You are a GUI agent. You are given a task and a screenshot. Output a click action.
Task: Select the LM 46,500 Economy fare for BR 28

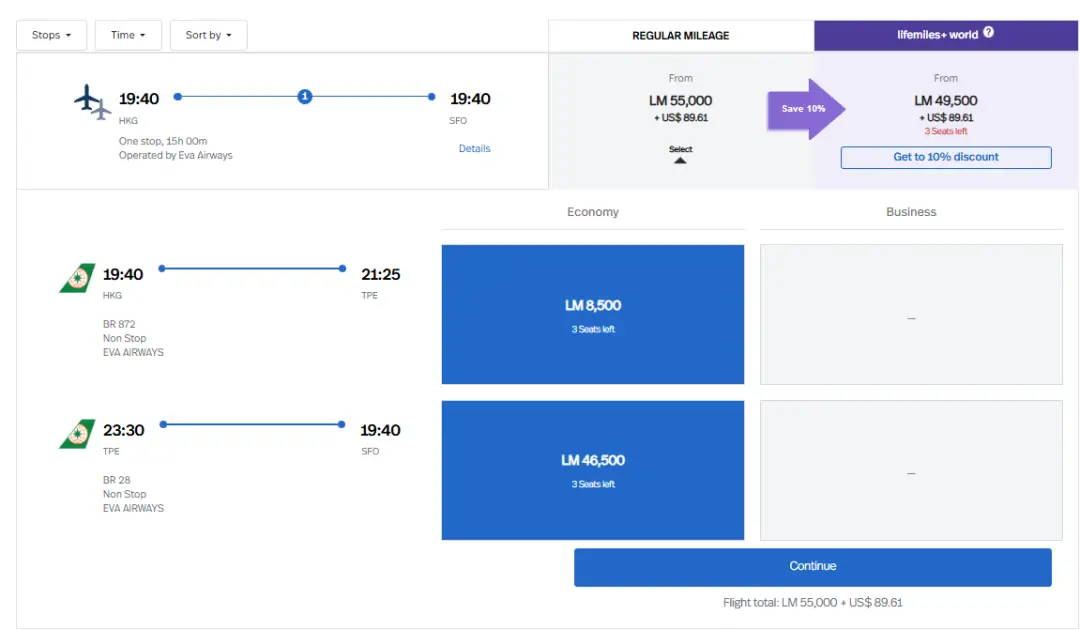pos(592,470)
